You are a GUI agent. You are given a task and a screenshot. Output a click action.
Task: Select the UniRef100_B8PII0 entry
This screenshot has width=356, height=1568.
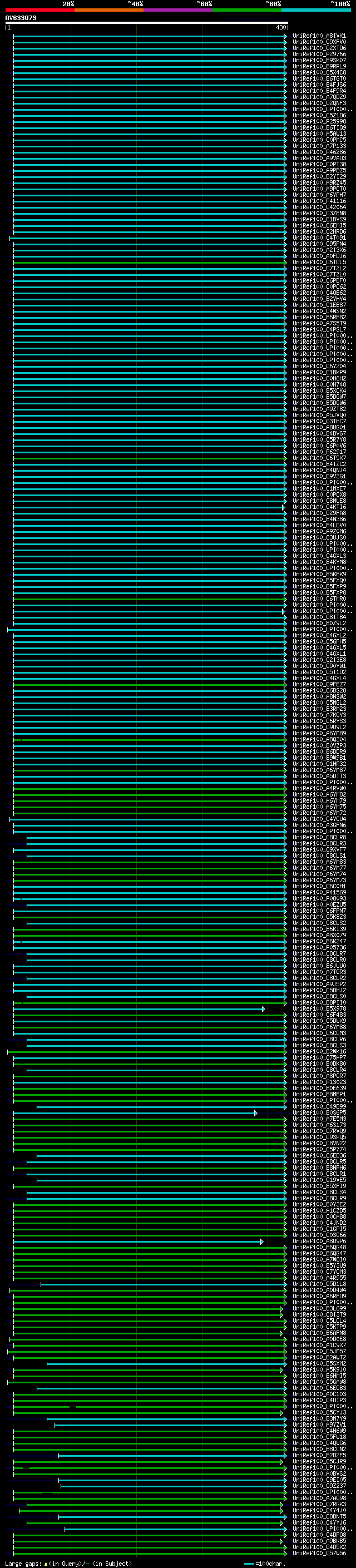319,1002
